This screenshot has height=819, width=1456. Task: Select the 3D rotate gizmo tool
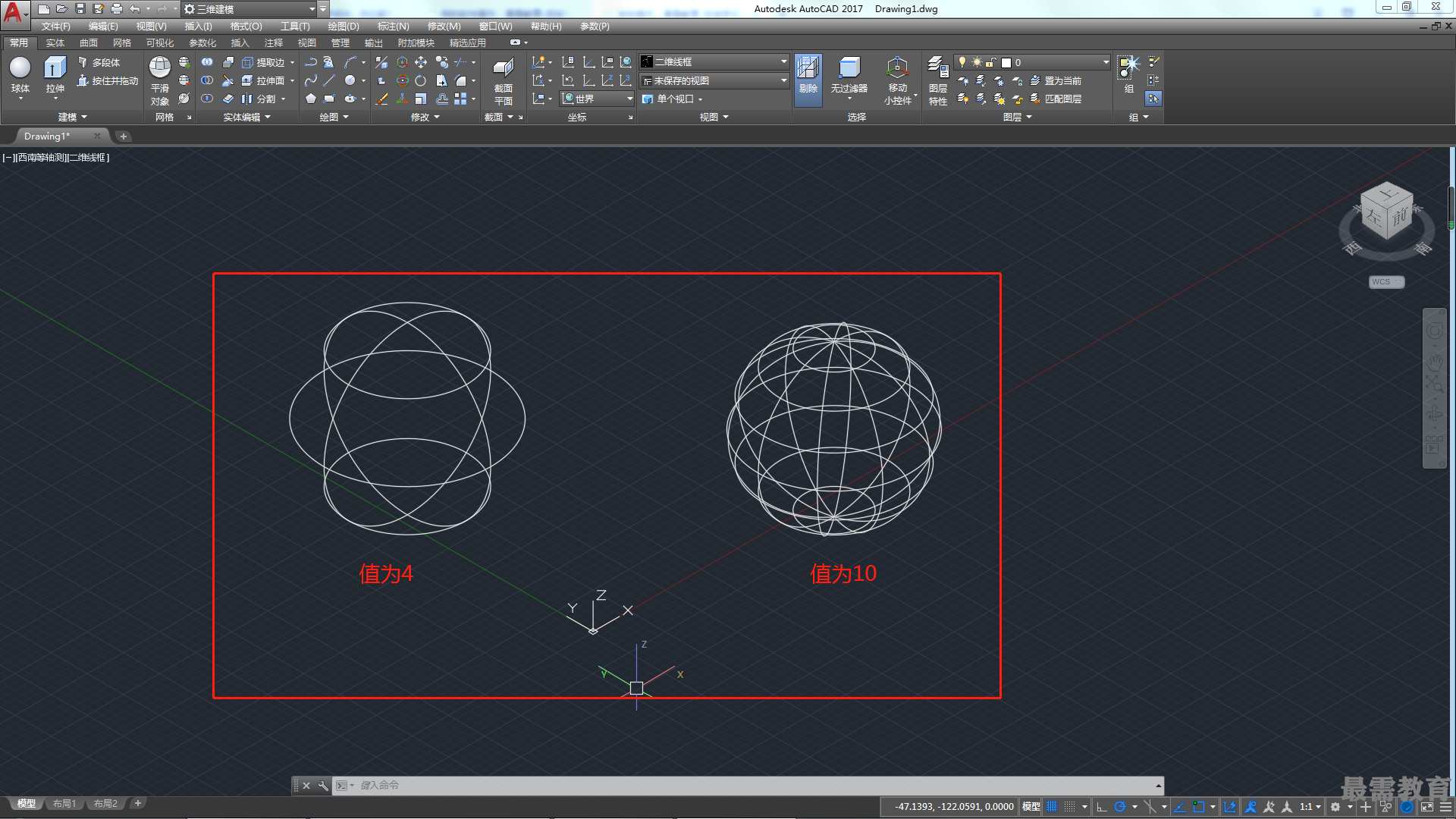(403, 80)
